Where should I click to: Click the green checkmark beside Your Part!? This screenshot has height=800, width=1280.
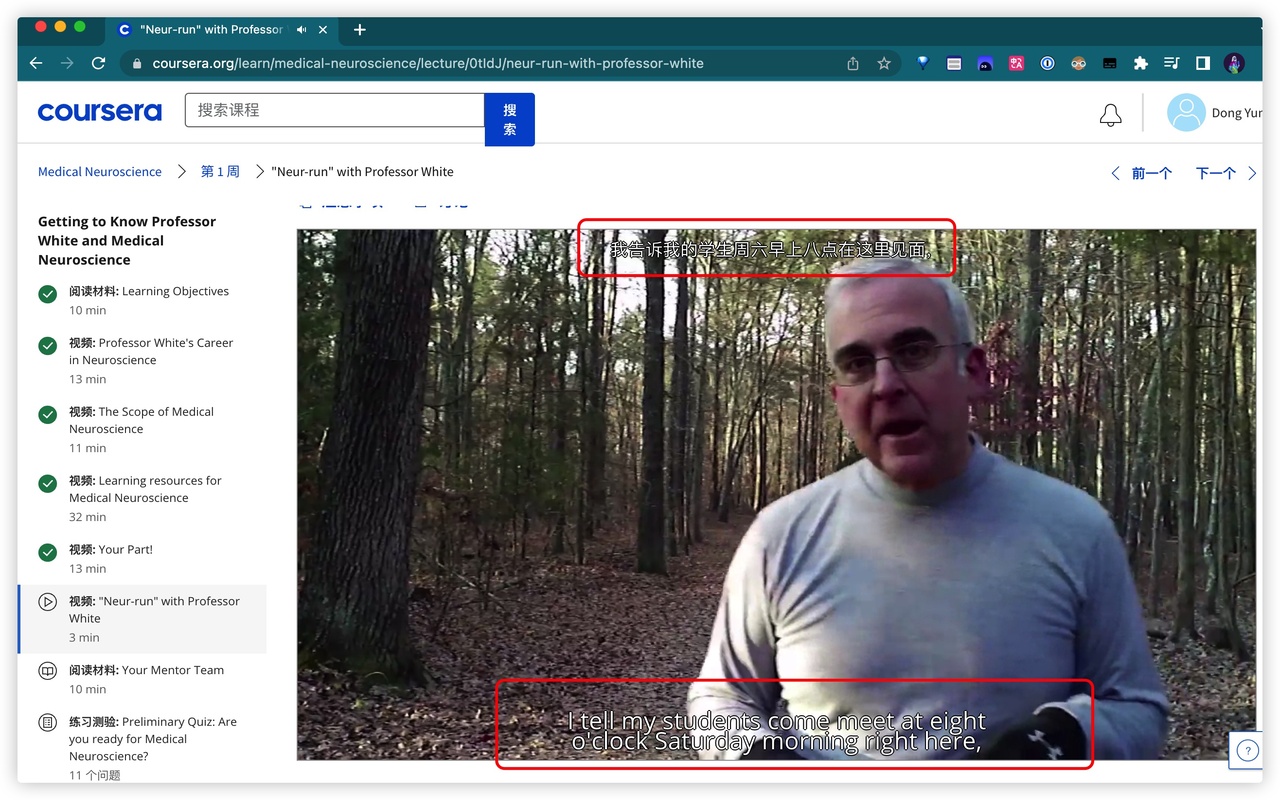tap(47, 552)
